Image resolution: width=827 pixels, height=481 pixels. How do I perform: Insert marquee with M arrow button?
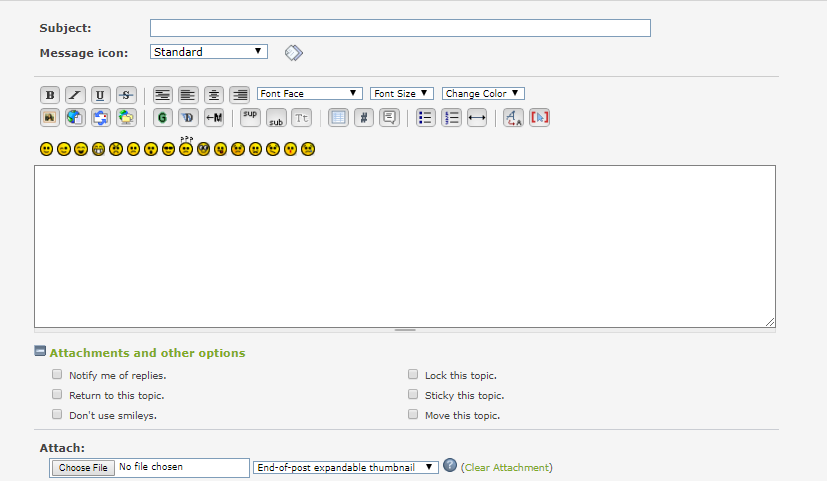pyautogui.click(x=214, y=118)
